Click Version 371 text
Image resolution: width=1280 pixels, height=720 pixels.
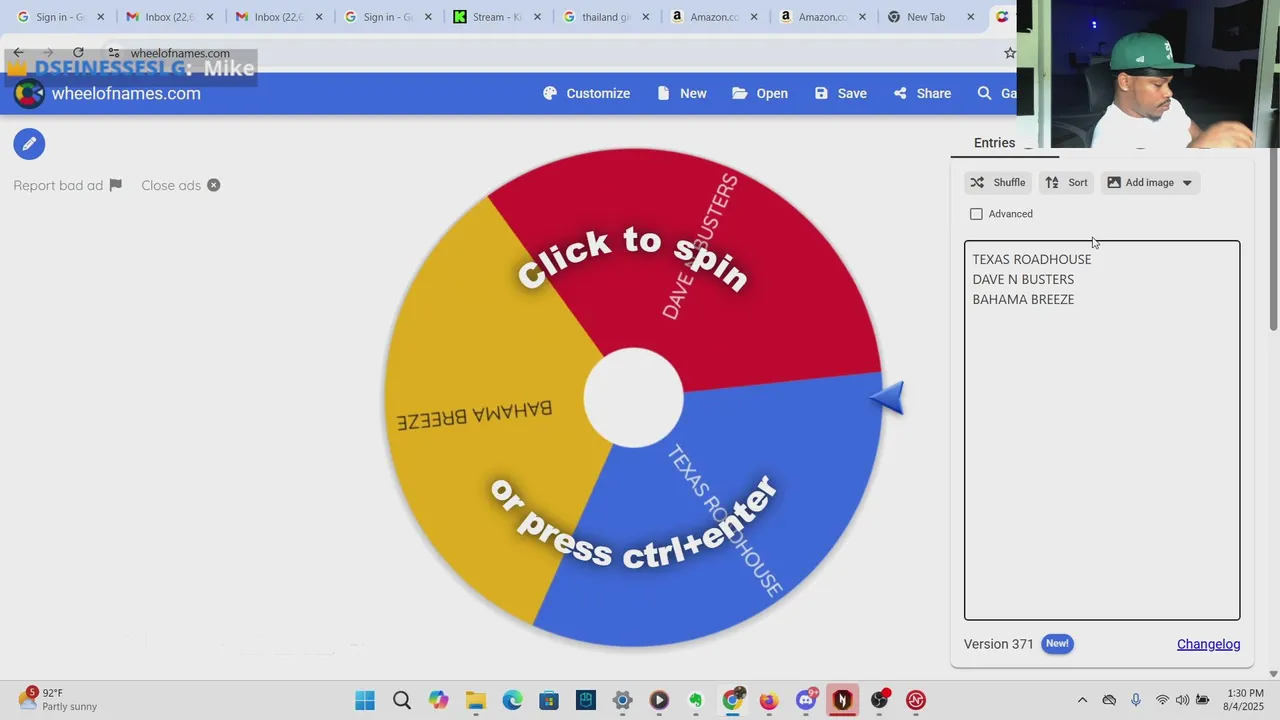(x=998, y=644)
